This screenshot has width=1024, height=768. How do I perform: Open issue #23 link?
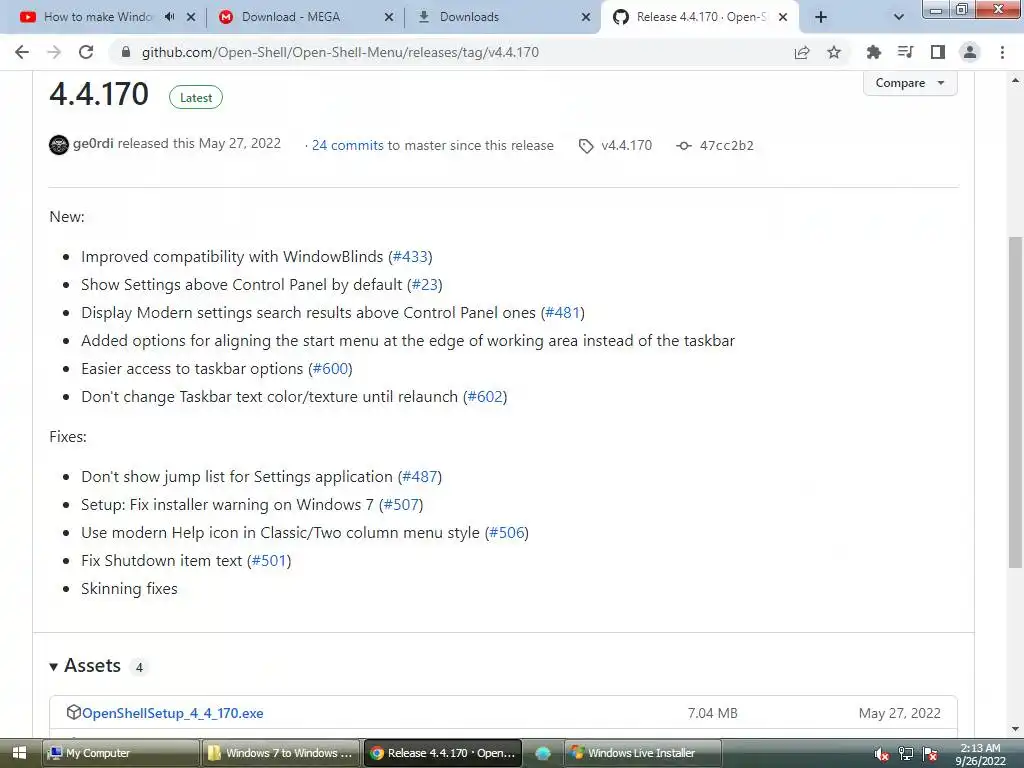coord(424,285)
